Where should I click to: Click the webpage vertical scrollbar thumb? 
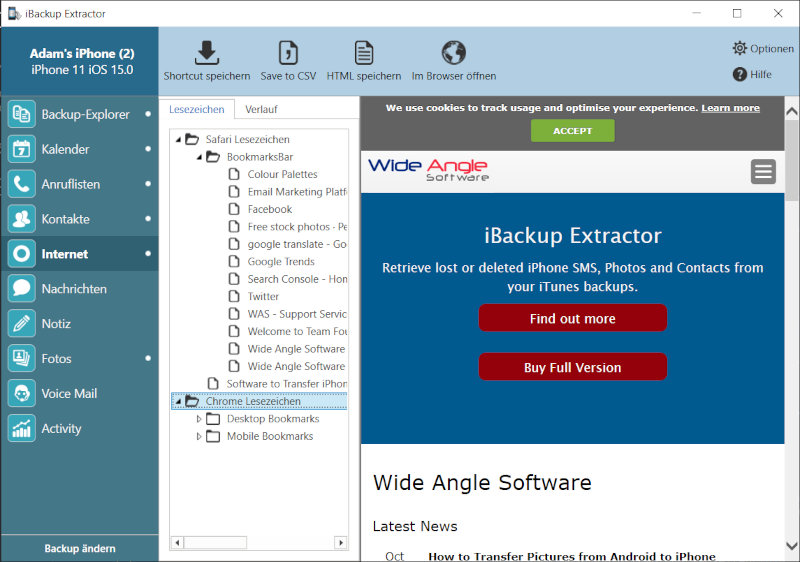(x=792, y=161)
